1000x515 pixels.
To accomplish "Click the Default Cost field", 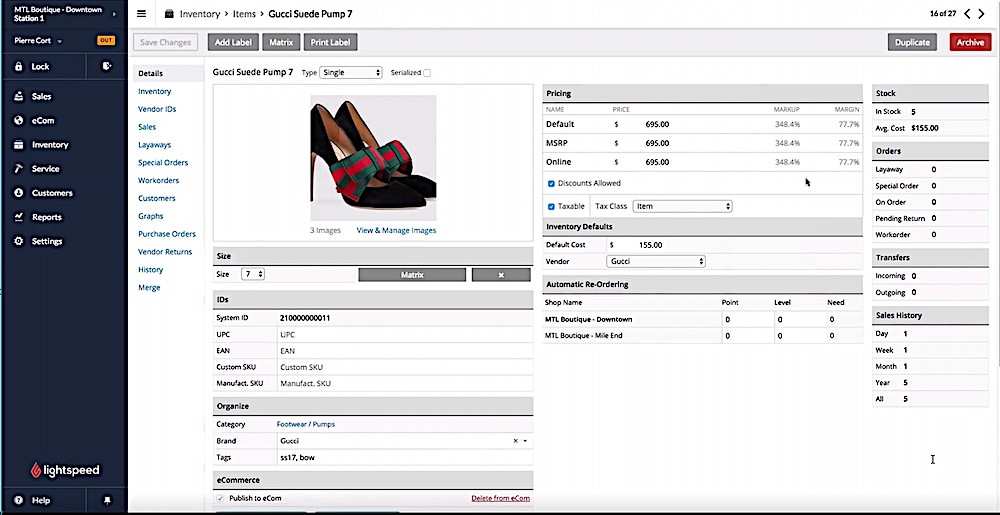I will (651, 245).
